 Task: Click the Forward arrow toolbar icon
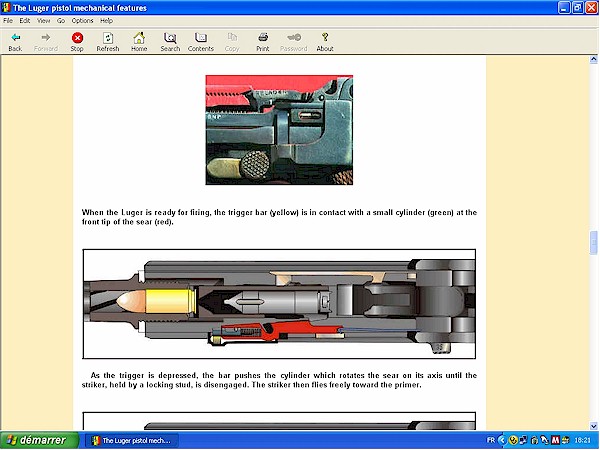click(46, 38)
